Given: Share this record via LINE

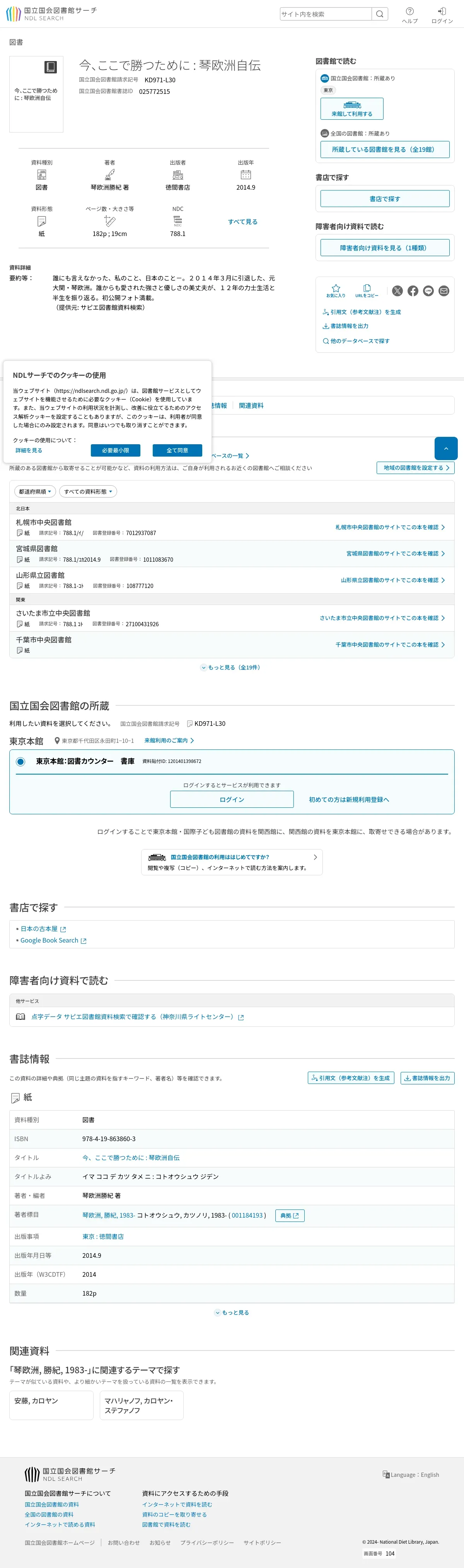Looking at the screenshot, I should pyautogui.click(x=428, y=291).
